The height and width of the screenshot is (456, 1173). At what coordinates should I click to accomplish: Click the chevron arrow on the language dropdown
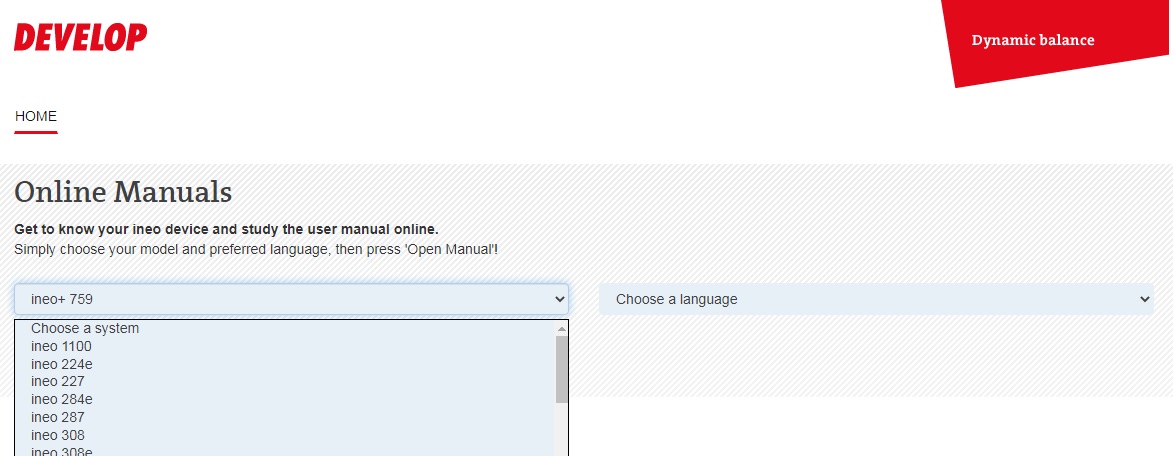[1145, 299]
